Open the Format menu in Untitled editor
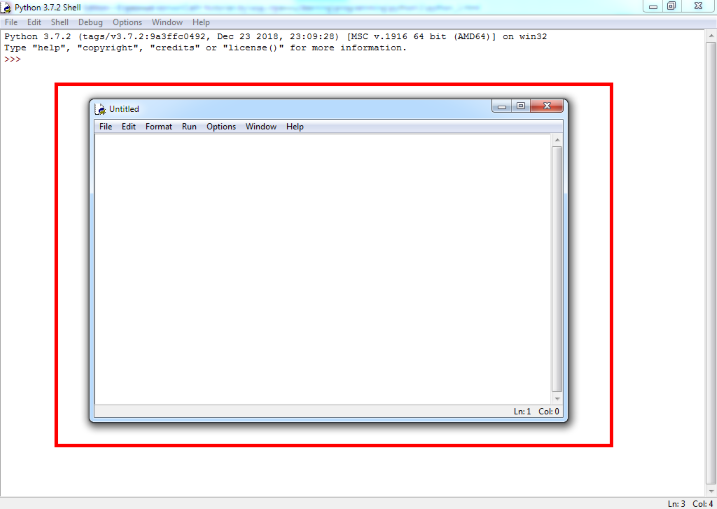 pos(158,127)
